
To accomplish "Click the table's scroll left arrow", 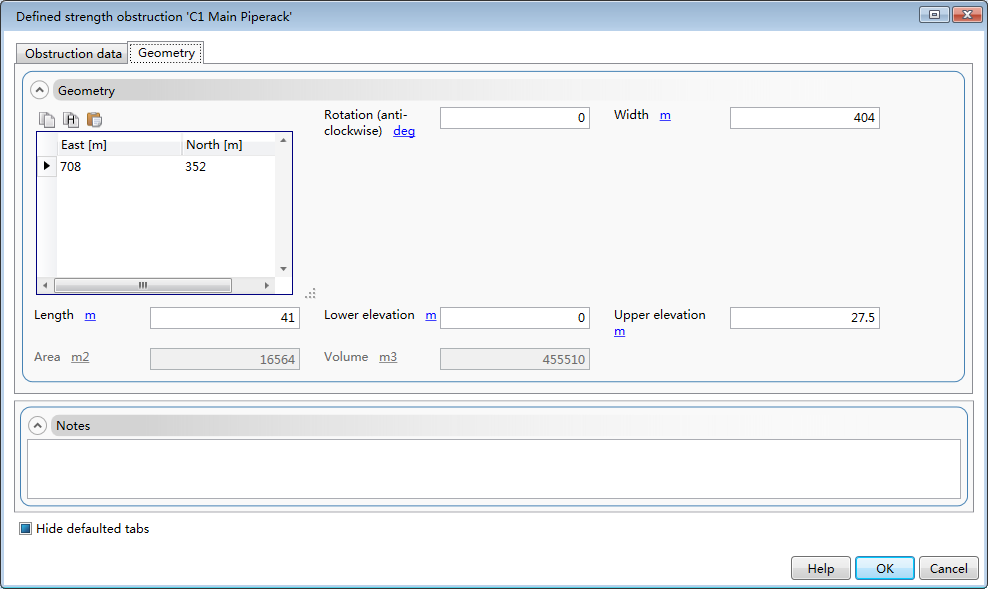I will click(45, 286).
